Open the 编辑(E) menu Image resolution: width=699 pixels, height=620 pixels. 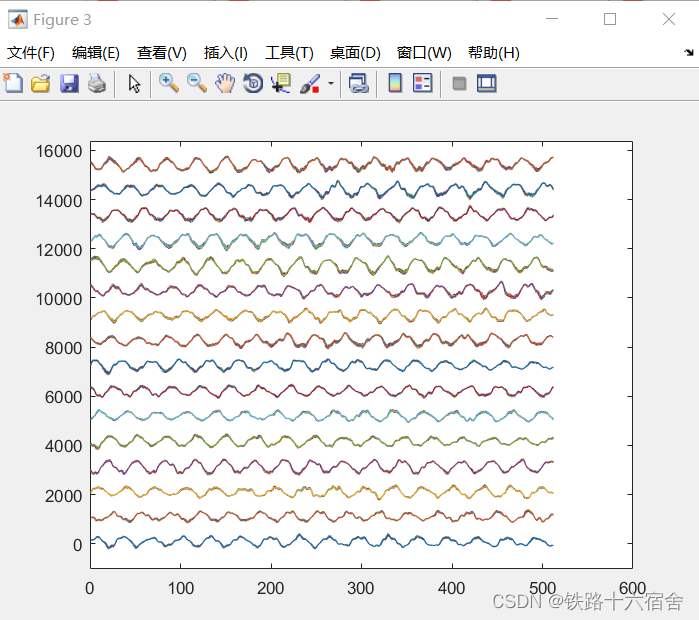(96, 53)
